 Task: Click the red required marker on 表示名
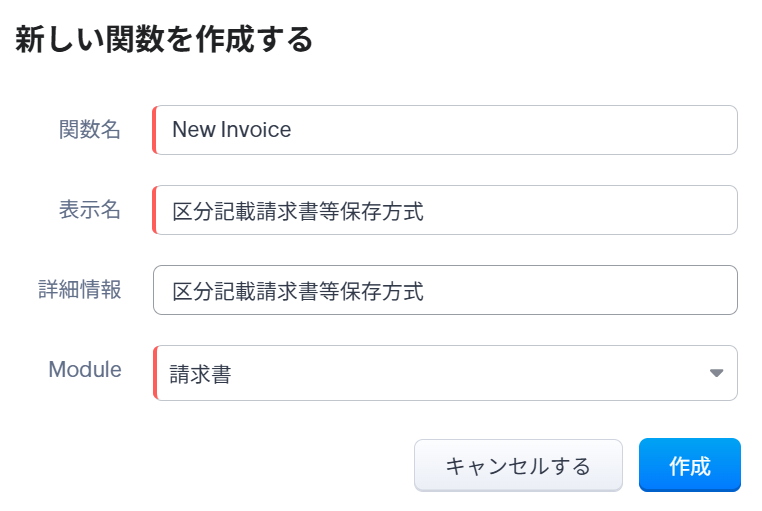click(x=155, y=210)
